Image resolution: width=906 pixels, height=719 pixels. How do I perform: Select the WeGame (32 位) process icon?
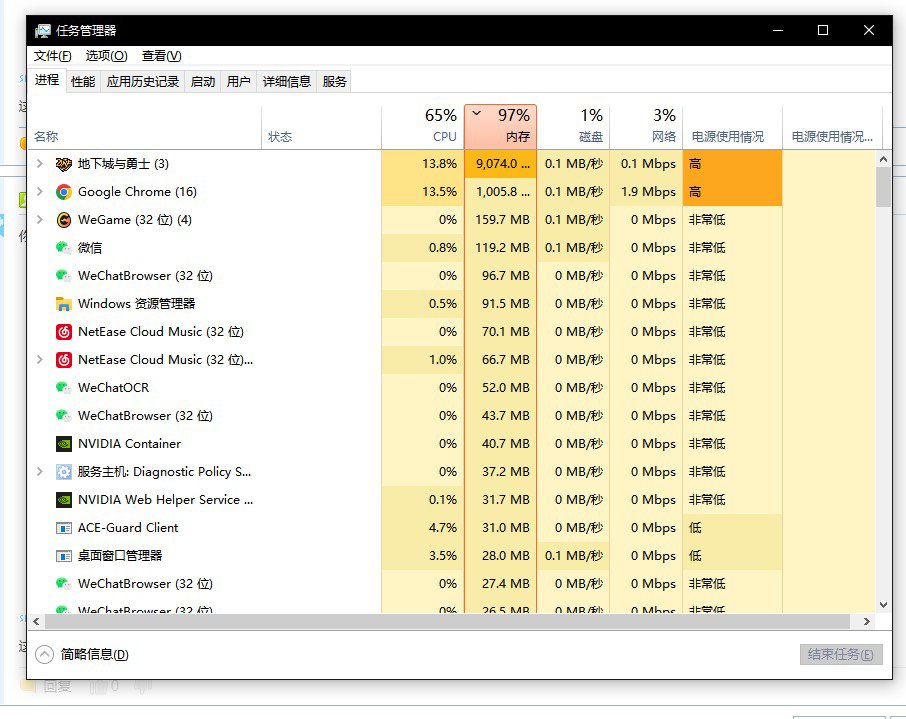click(x=64, y=220)
